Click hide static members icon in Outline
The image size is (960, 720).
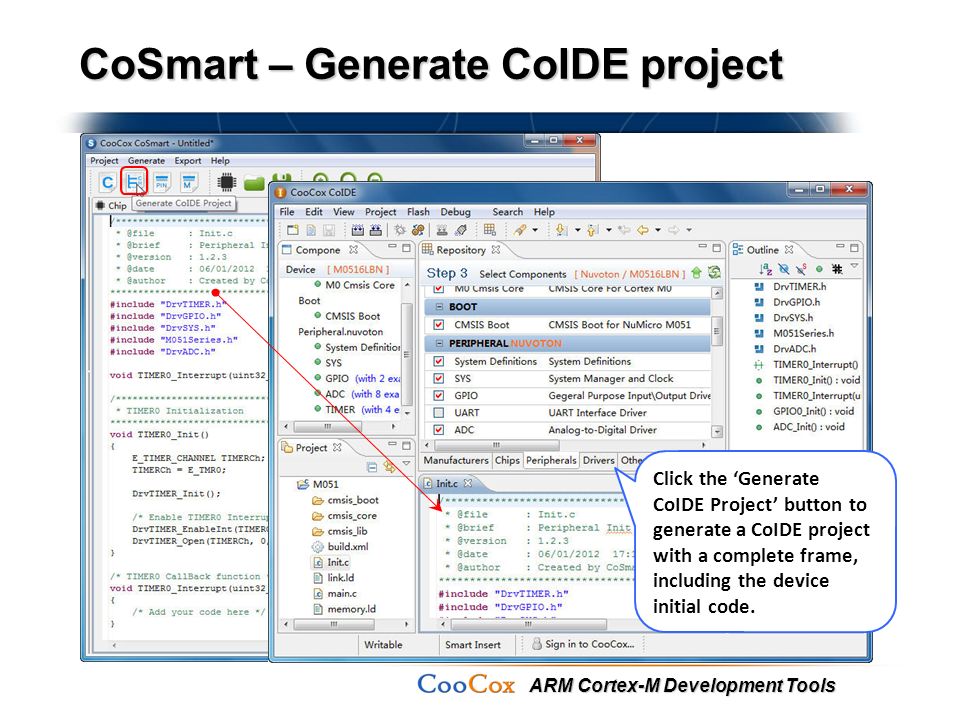801,268
